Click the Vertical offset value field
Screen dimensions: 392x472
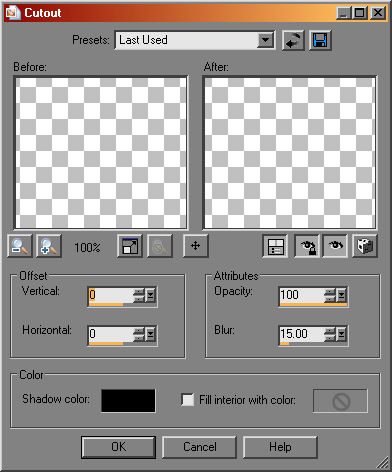110,295
